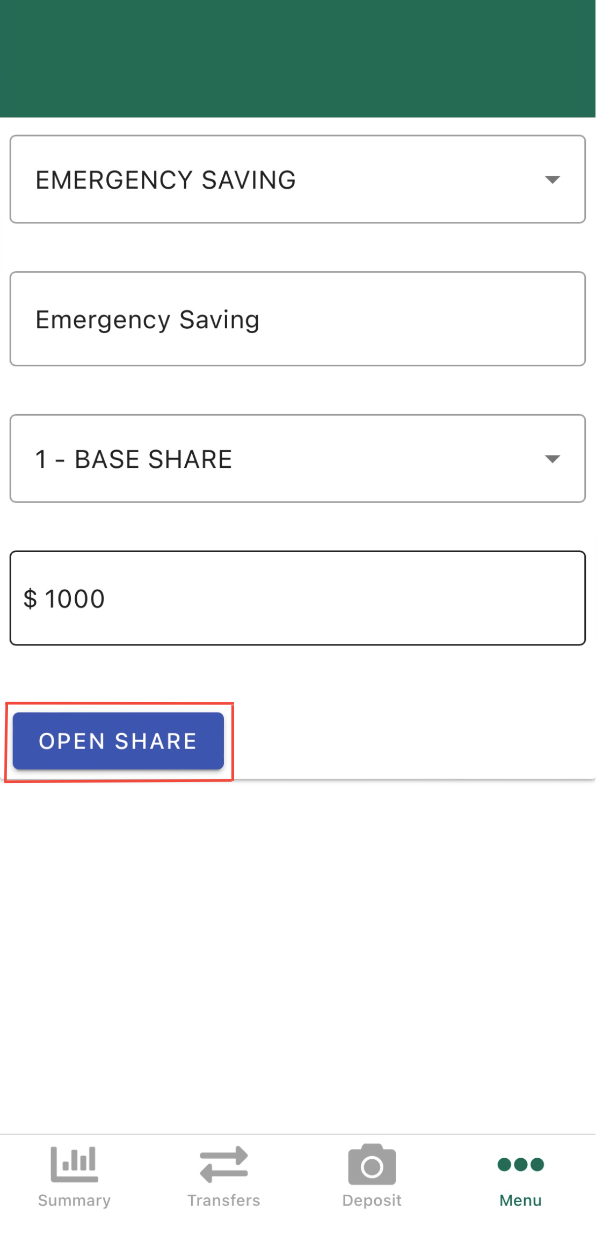The width and height of the screenshot is (596, 1240).
Task: Switch to the Summary tab label
Action: click(74, 1200)
